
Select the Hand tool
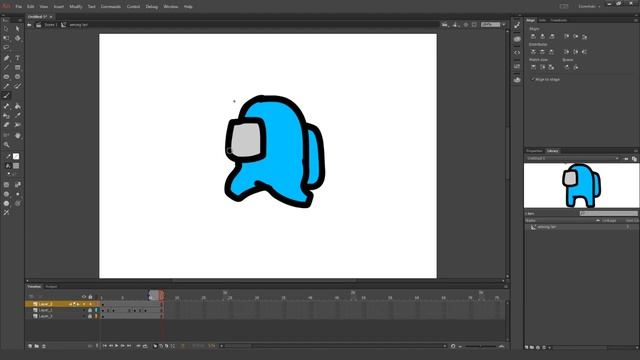point(17,135)
